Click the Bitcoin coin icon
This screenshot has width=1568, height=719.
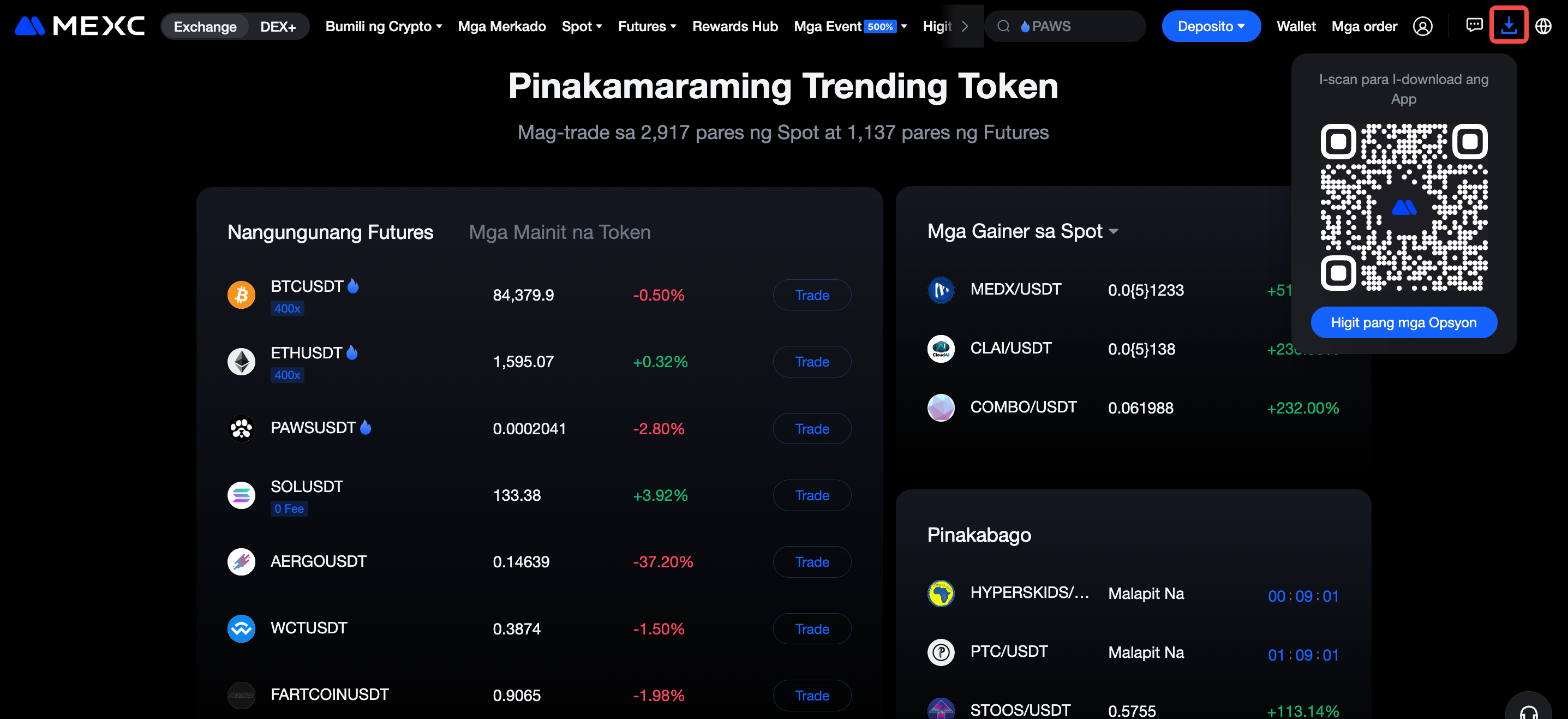[x=241, y=295]
